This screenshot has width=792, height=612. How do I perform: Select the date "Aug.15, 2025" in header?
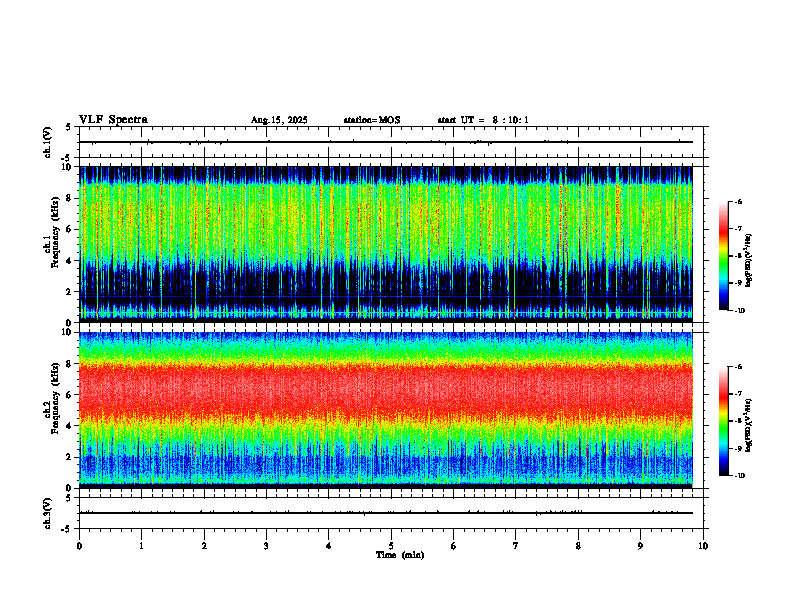click(279, 120)
